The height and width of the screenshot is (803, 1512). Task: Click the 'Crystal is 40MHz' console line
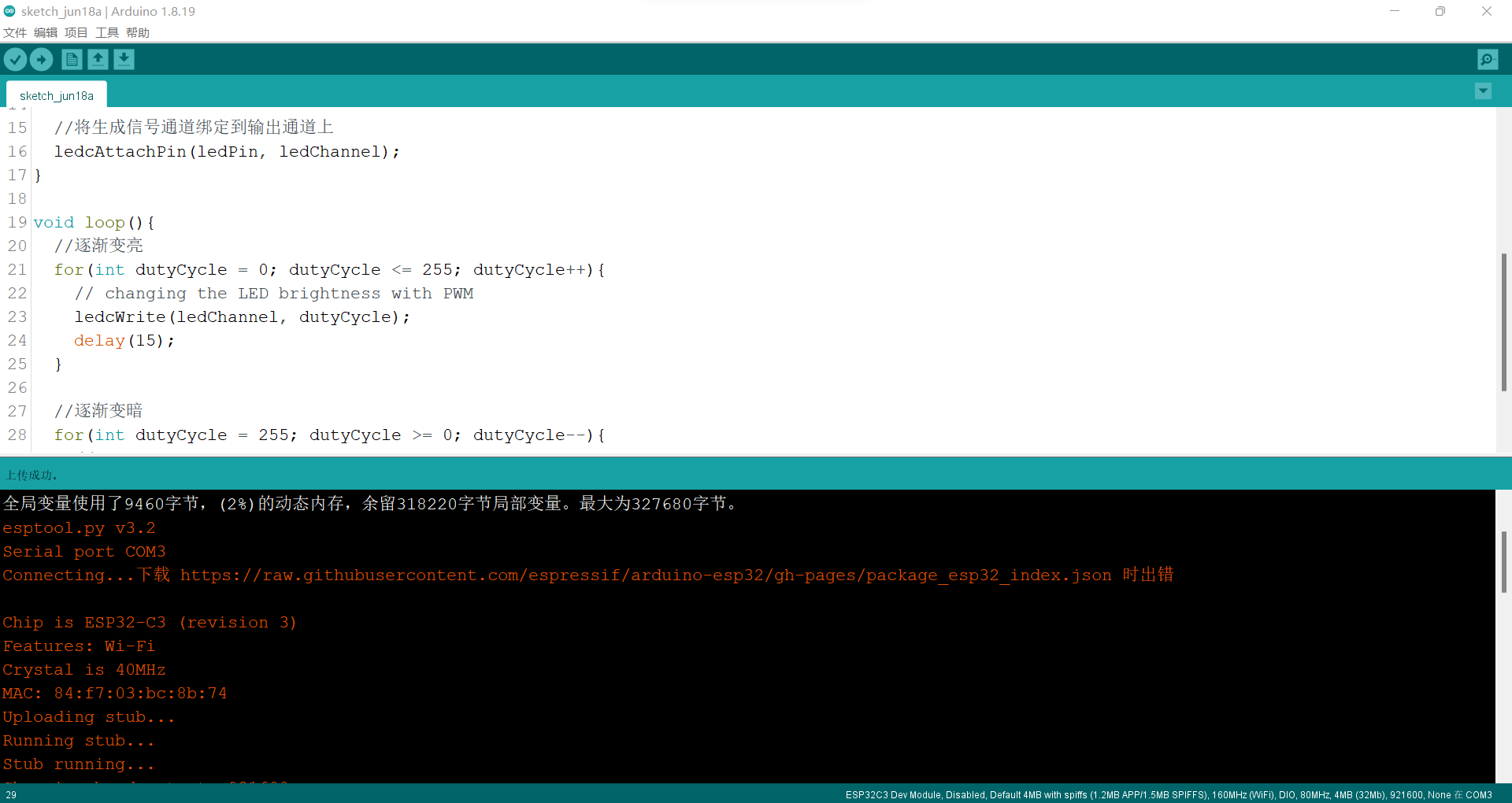[x=84, y=670]
